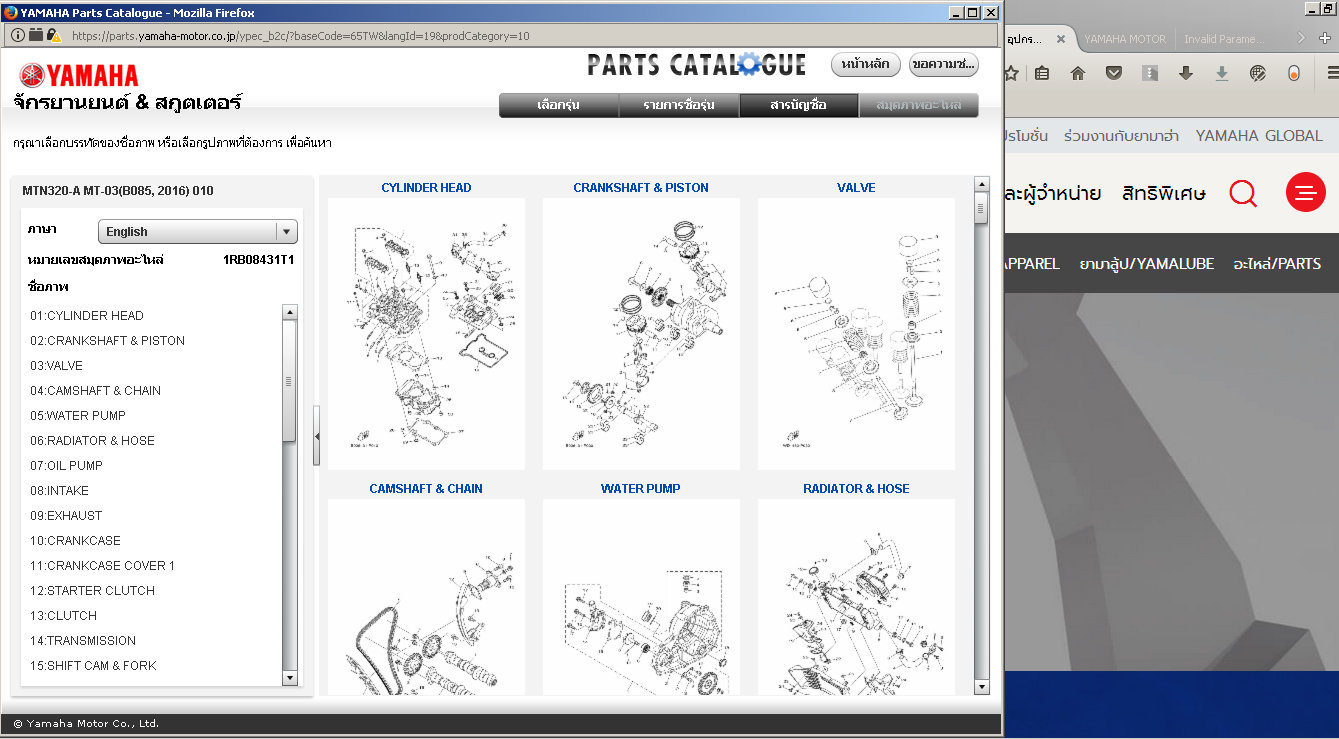Click thumbnails pane scroll-up arrow
This screenshot has height=739, width=1339.
(x=981, y=186)
